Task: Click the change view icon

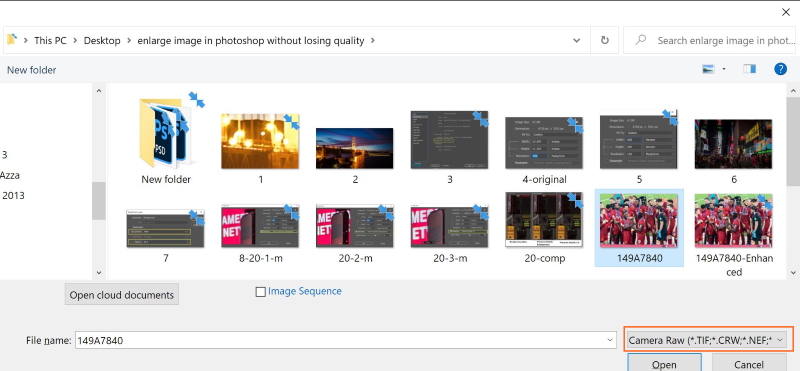Action: pos(708,69)
